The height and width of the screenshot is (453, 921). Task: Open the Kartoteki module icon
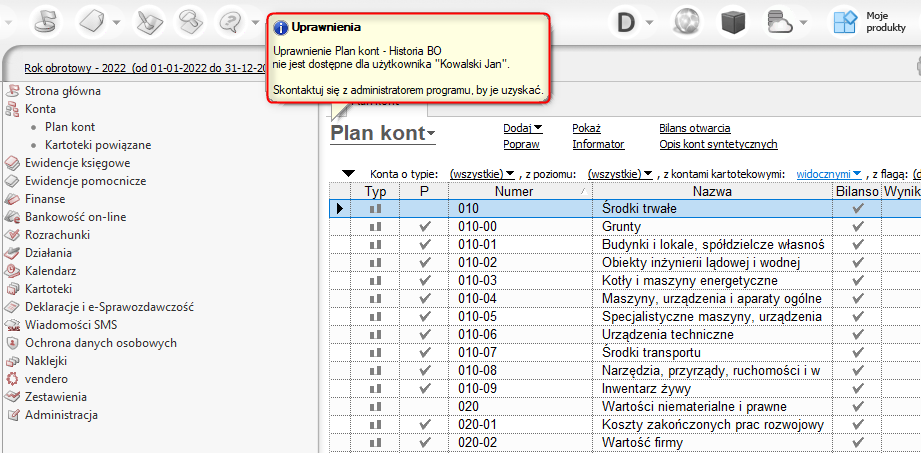coord(11,289)
